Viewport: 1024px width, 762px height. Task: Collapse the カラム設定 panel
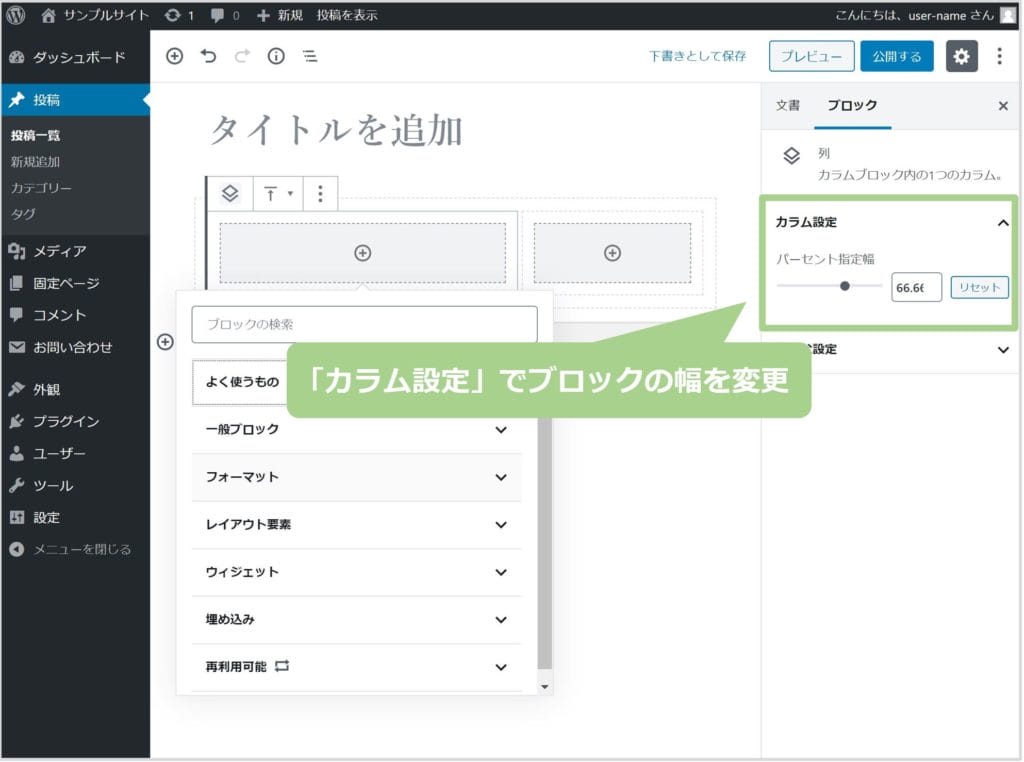pos(1003,223)
